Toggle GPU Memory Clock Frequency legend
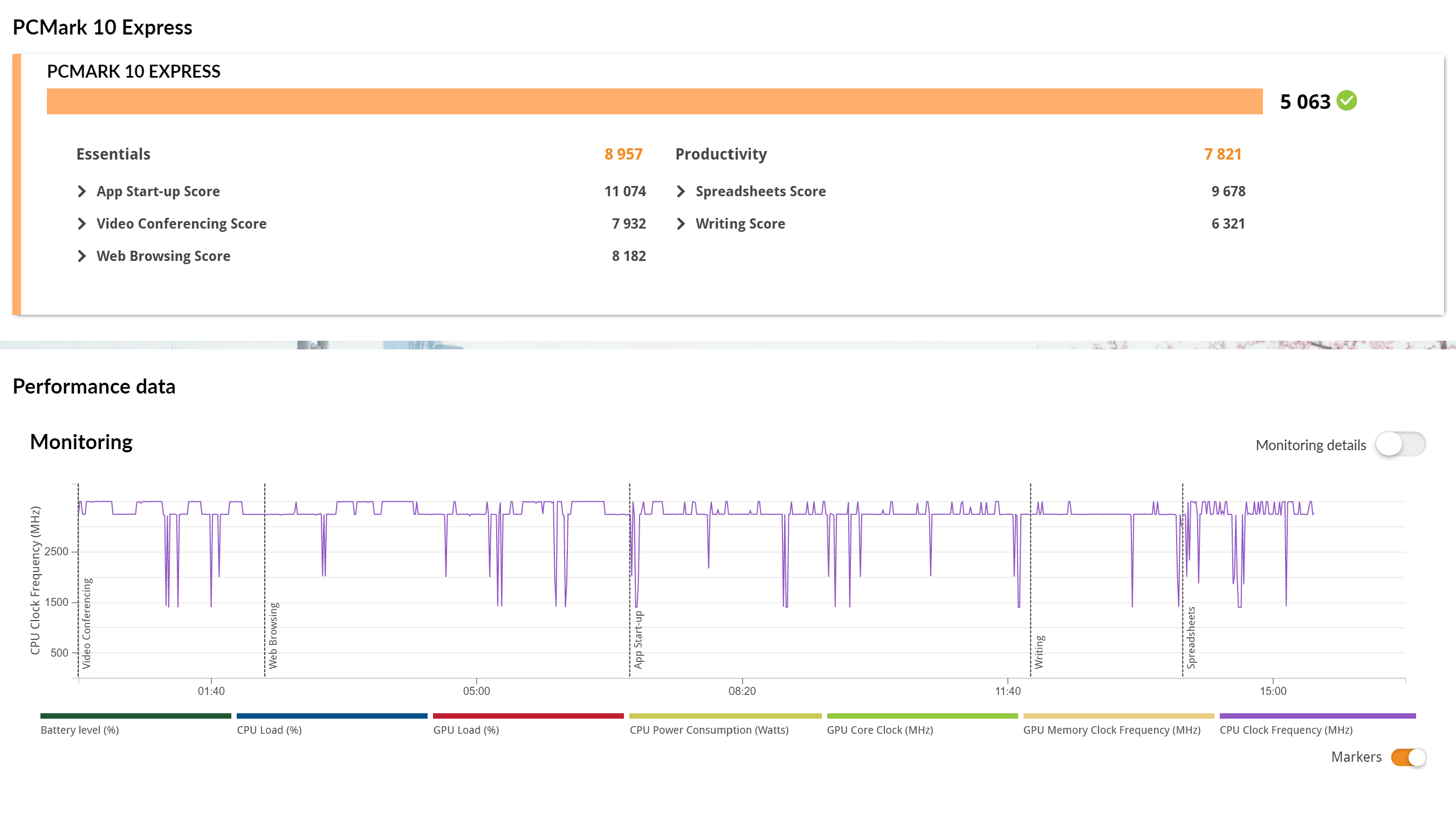This screenshot has width=1456, height=813. click(1118, 724)
